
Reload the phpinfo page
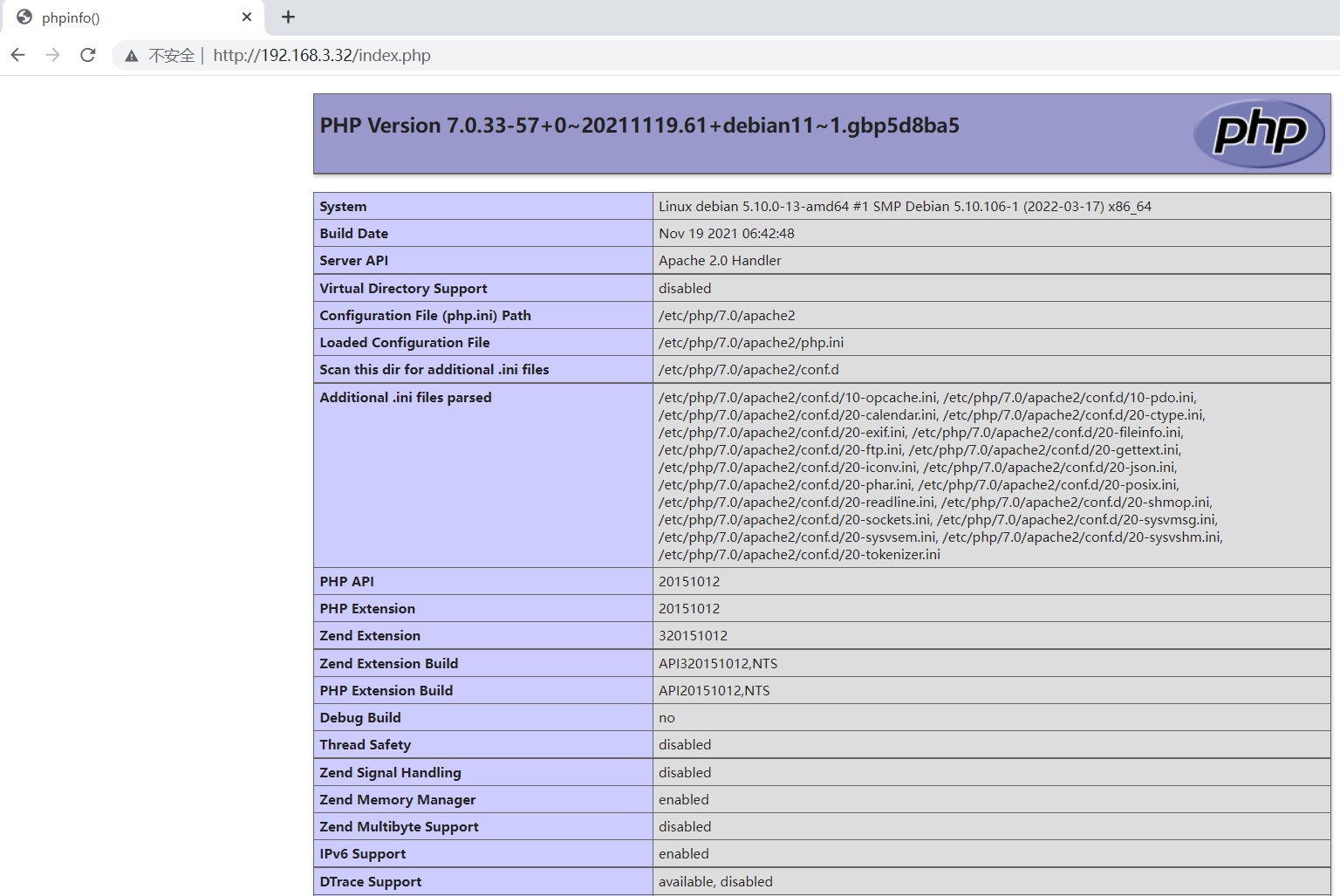click(88, 55)
